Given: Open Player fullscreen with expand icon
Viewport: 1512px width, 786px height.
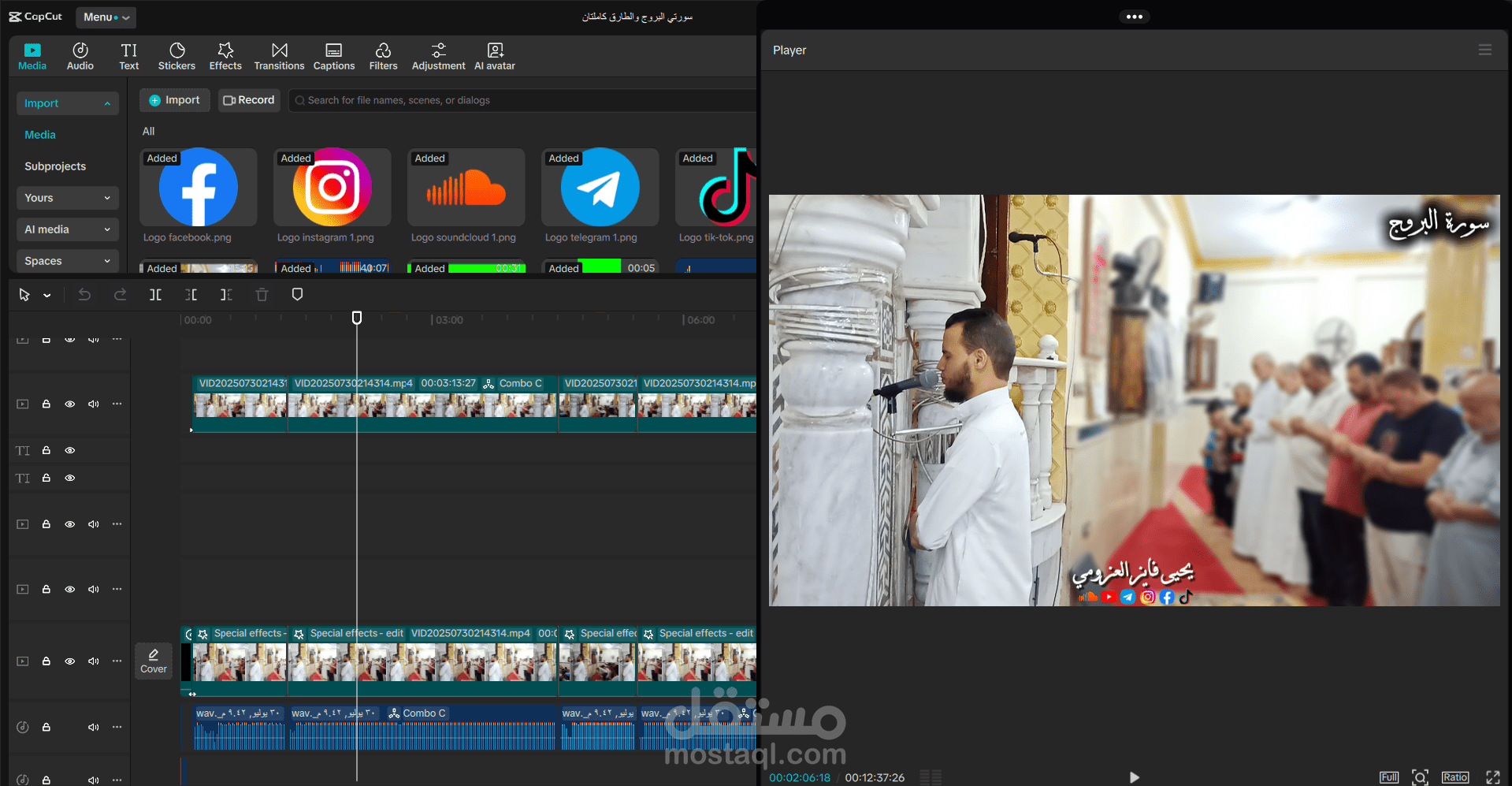Looking at the screenshot, I should pos(1493,777).
